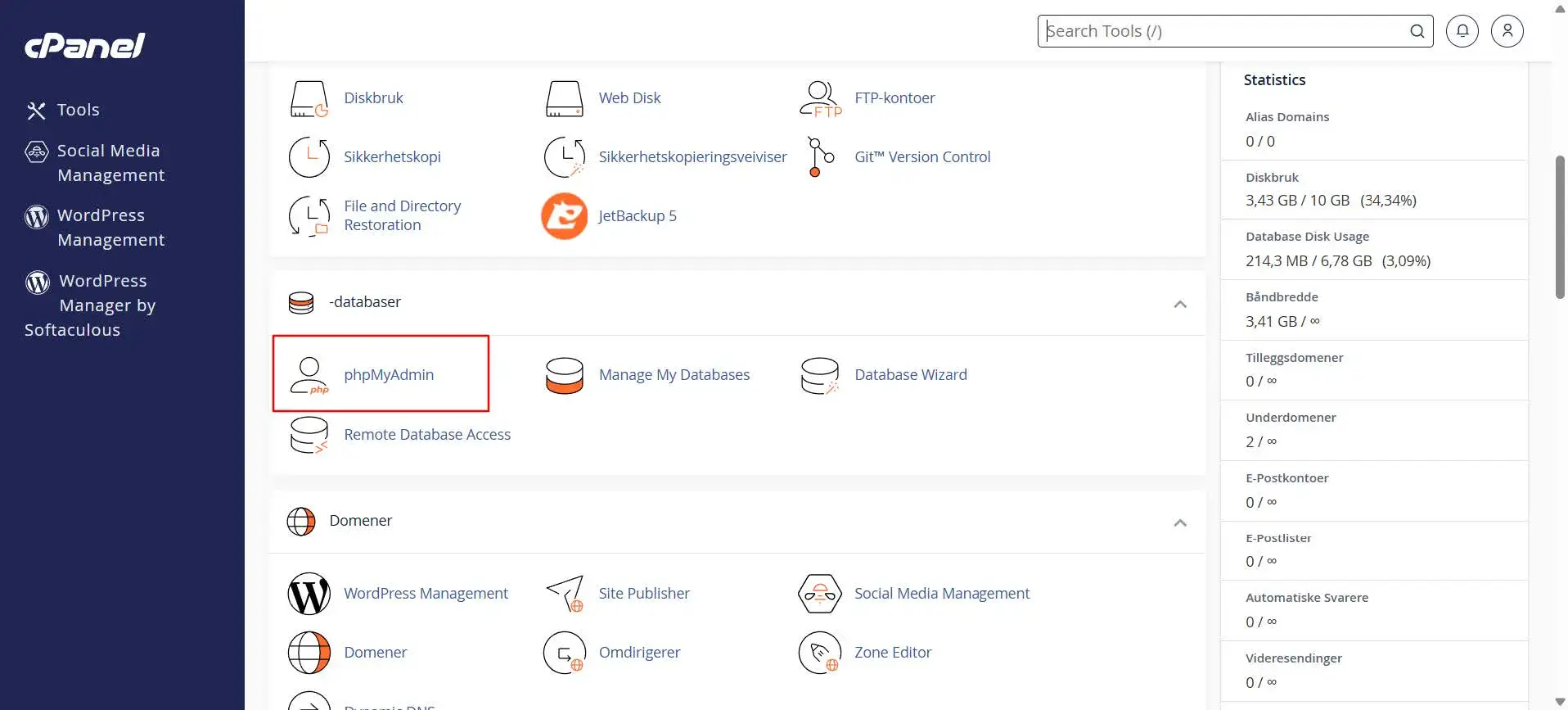Open the user account icon
Viewport: 1568px width, 710px height.
click(x=1507, y=31)
